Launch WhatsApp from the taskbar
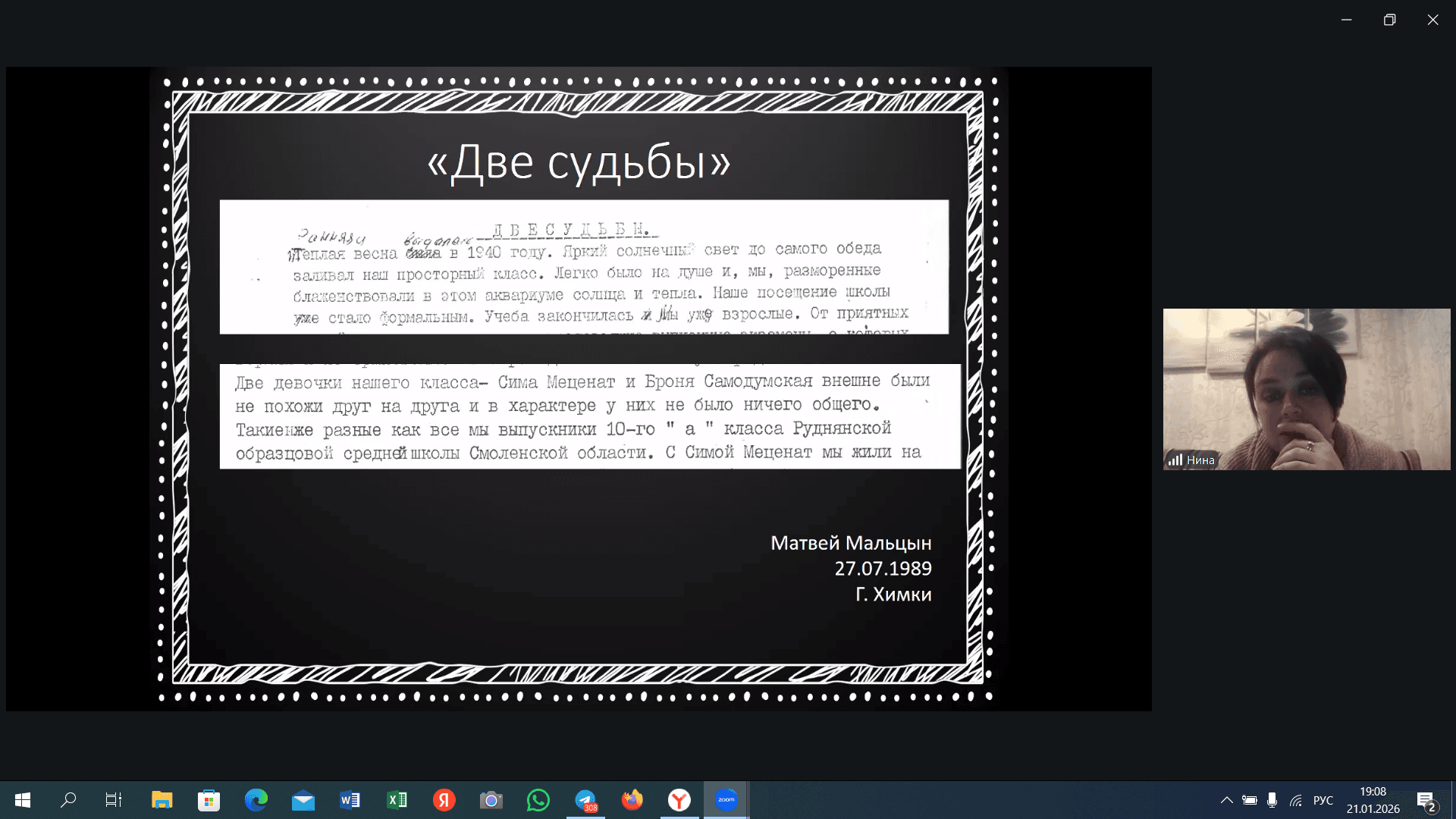This screenshot has height=819, width=1456. [x=538, y=800]
